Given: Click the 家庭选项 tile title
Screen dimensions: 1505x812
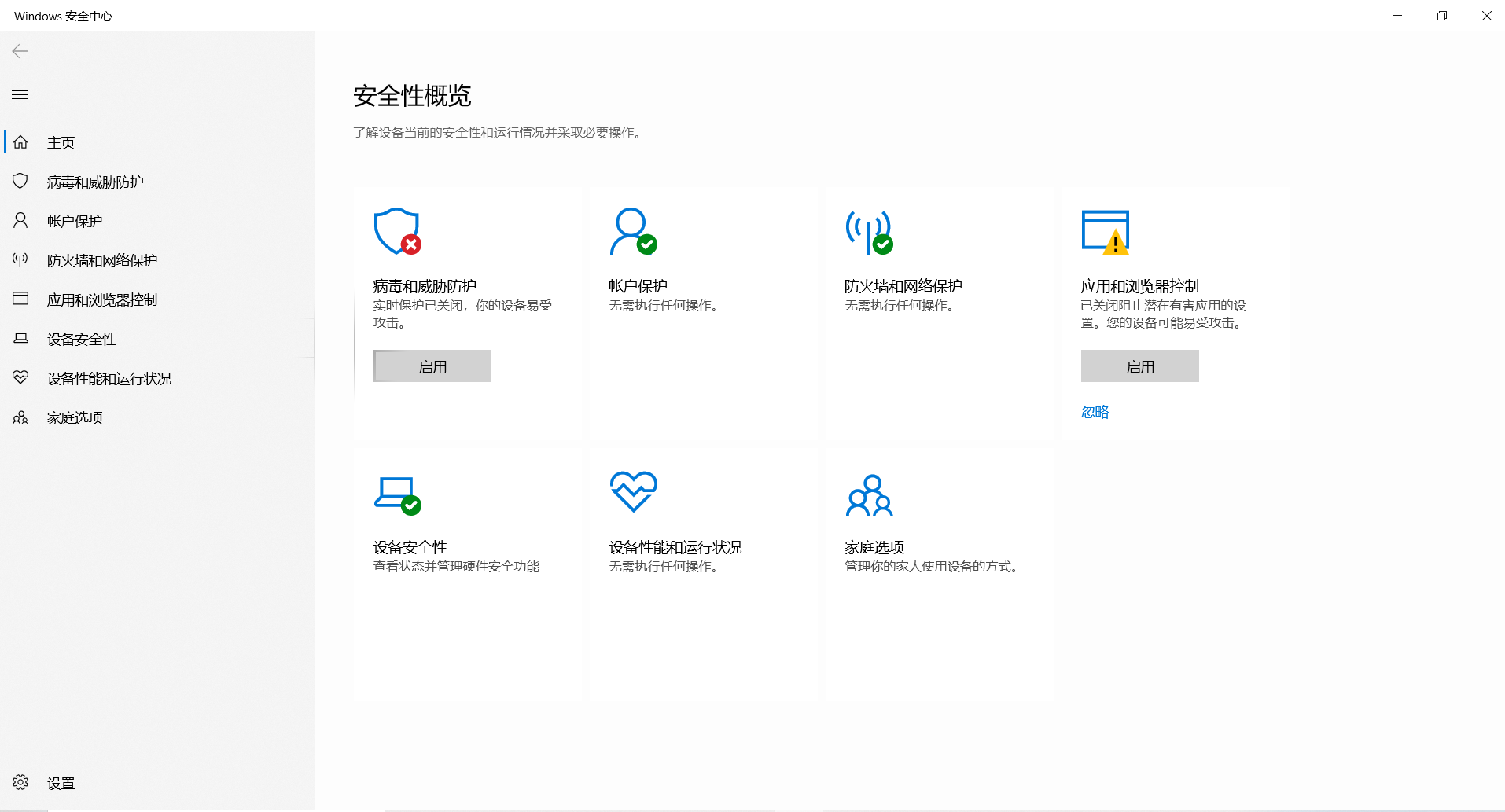Looking at the screenshot, I should [x=874, y=547].
